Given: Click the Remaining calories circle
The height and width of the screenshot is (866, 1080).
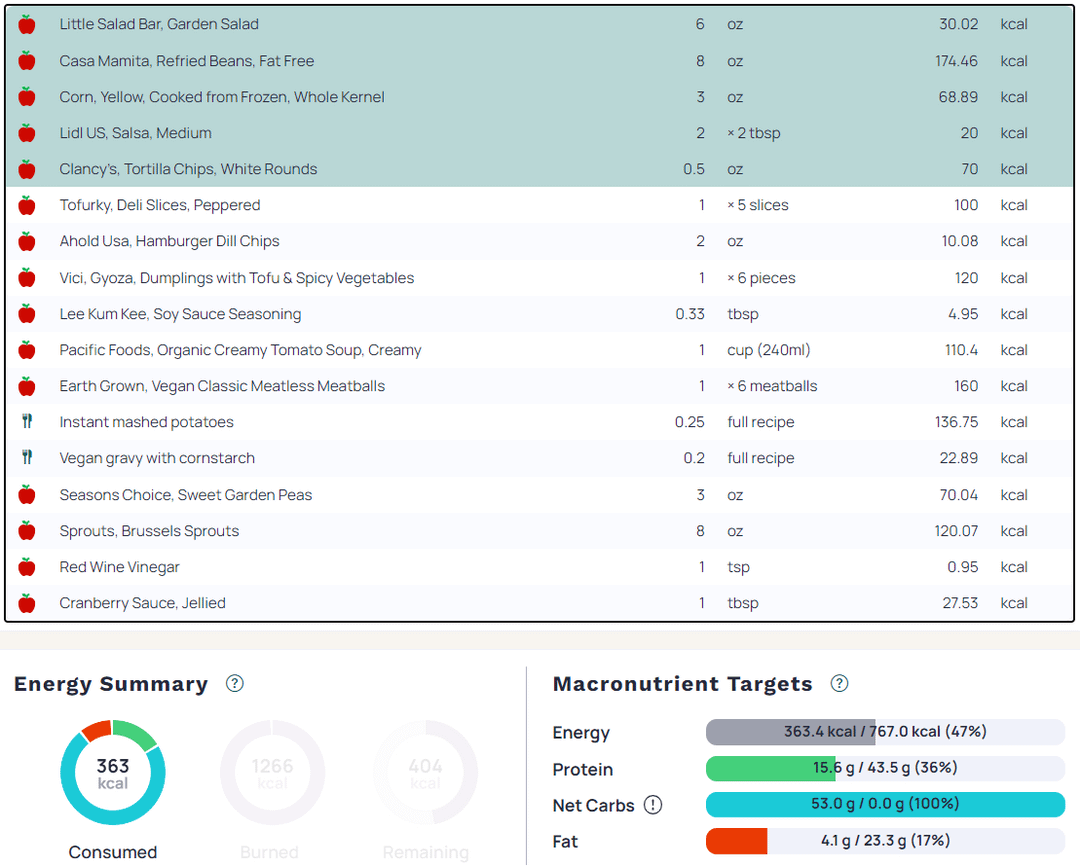Looking at the screenshot, I should [425, 773].
